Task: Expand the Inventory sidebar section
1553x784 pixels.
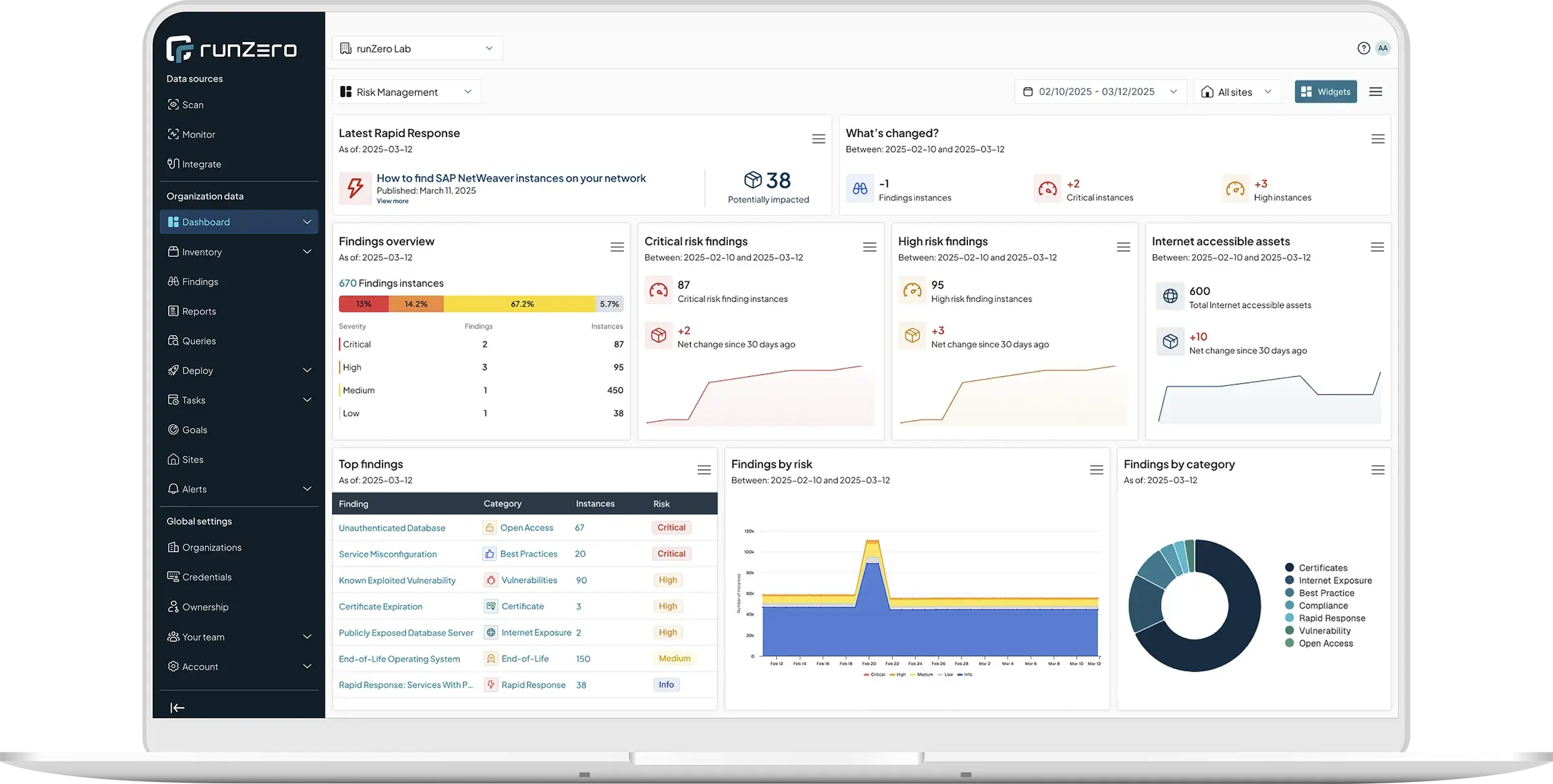Action: pyautogui.click(x=239, y=252)
